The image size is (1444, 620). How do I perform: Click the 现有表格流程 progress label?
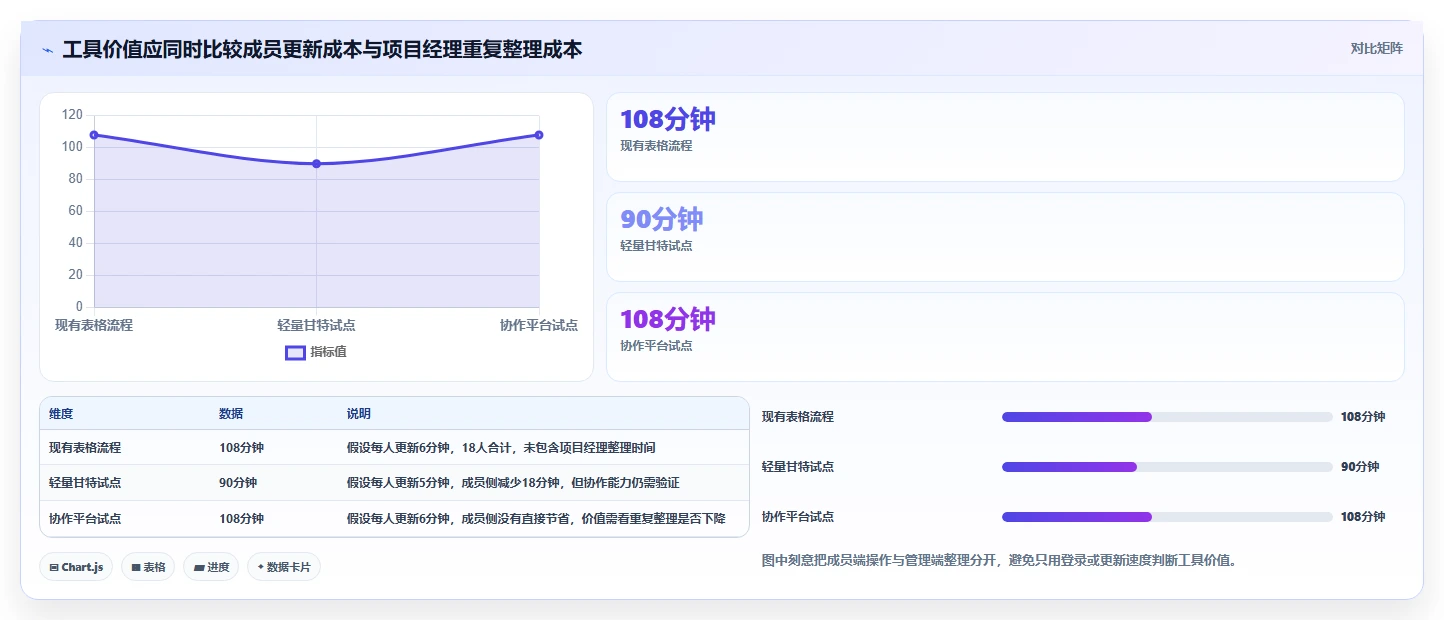click(x=798, y=417)
